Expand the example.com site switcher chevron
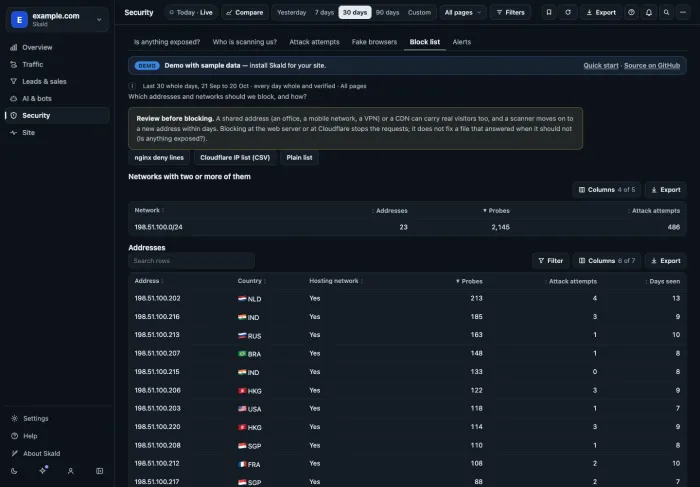The width and height of the screenshot is (700, 487). click(x=99, y=19)
